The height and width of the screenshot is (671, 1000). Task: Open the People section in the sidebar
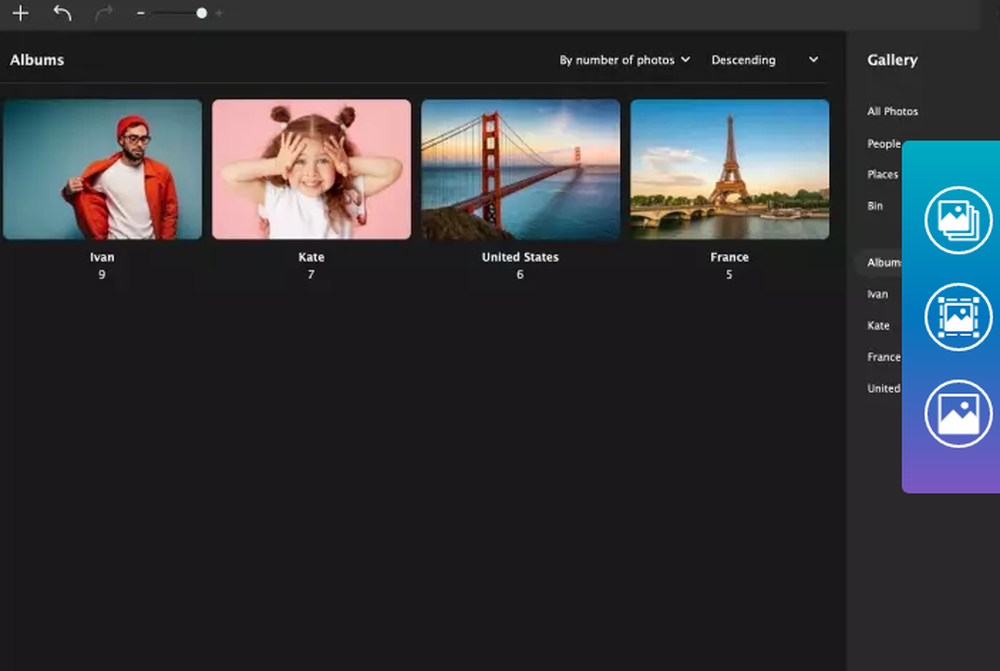[x=884, y=143]
